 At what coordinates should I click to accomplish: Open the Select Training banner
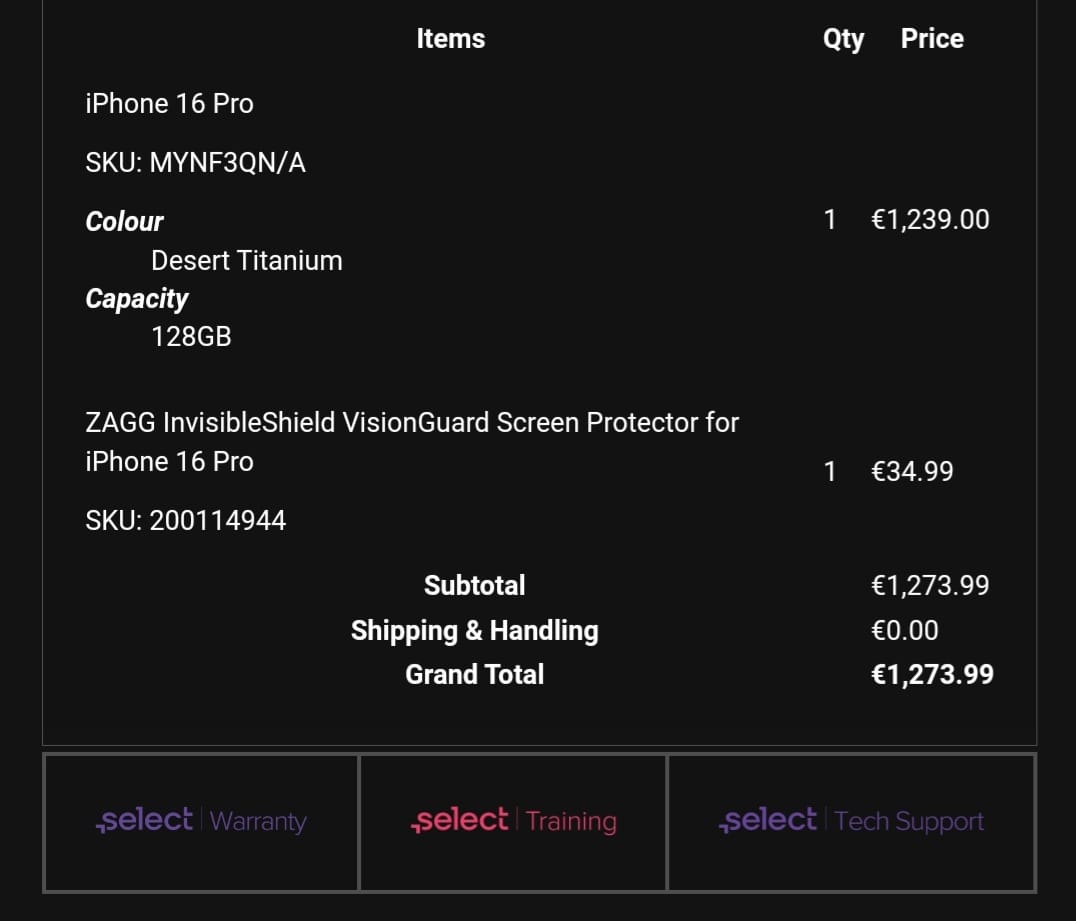[x=513, y=822]
